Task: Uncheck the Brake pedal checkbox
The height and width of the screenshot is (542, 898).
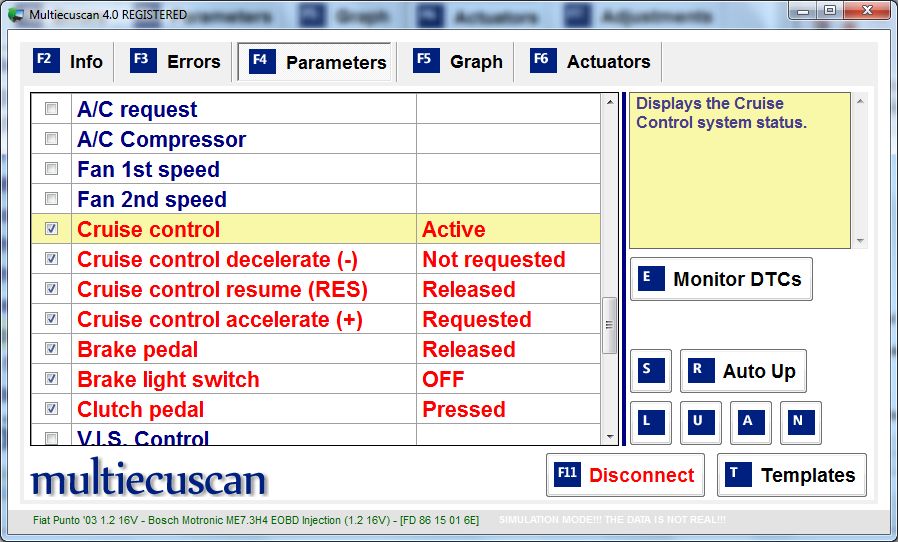Action: (52, 348)
